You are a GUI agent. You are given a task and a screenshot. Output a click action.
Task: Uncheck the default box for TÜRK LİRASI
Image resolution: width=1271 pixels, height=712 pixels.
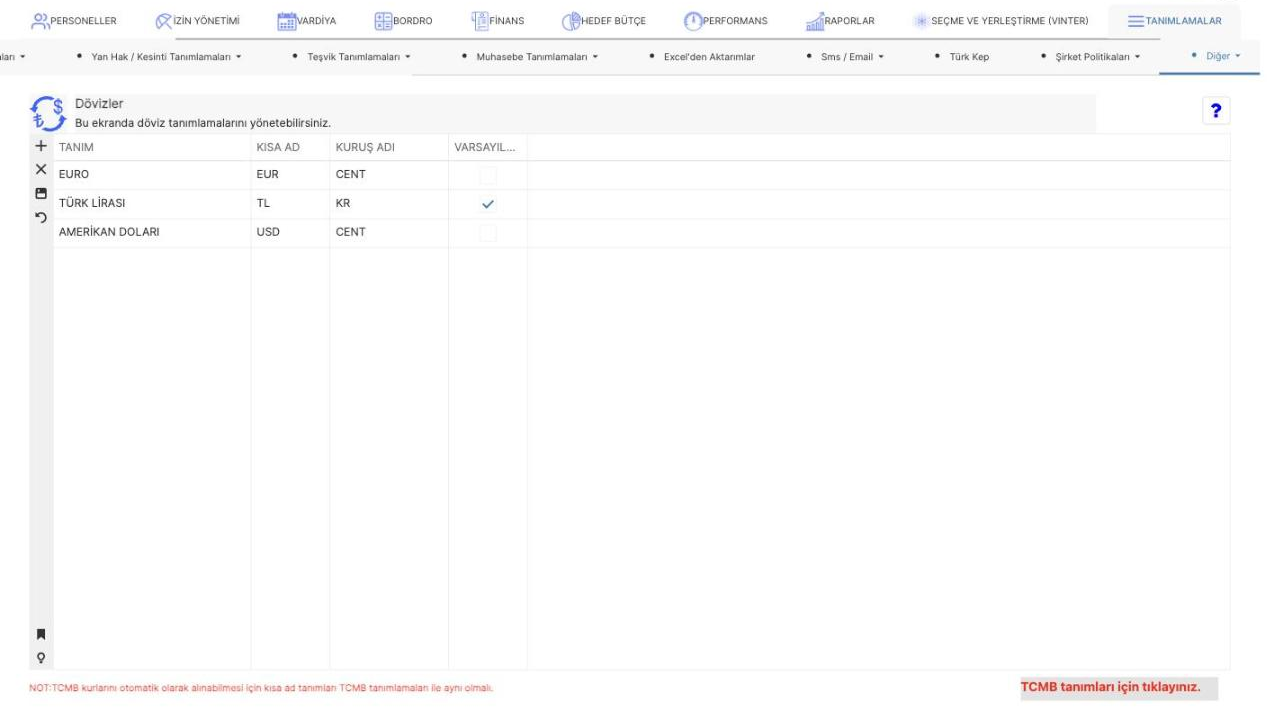click(x=488, y=204)
